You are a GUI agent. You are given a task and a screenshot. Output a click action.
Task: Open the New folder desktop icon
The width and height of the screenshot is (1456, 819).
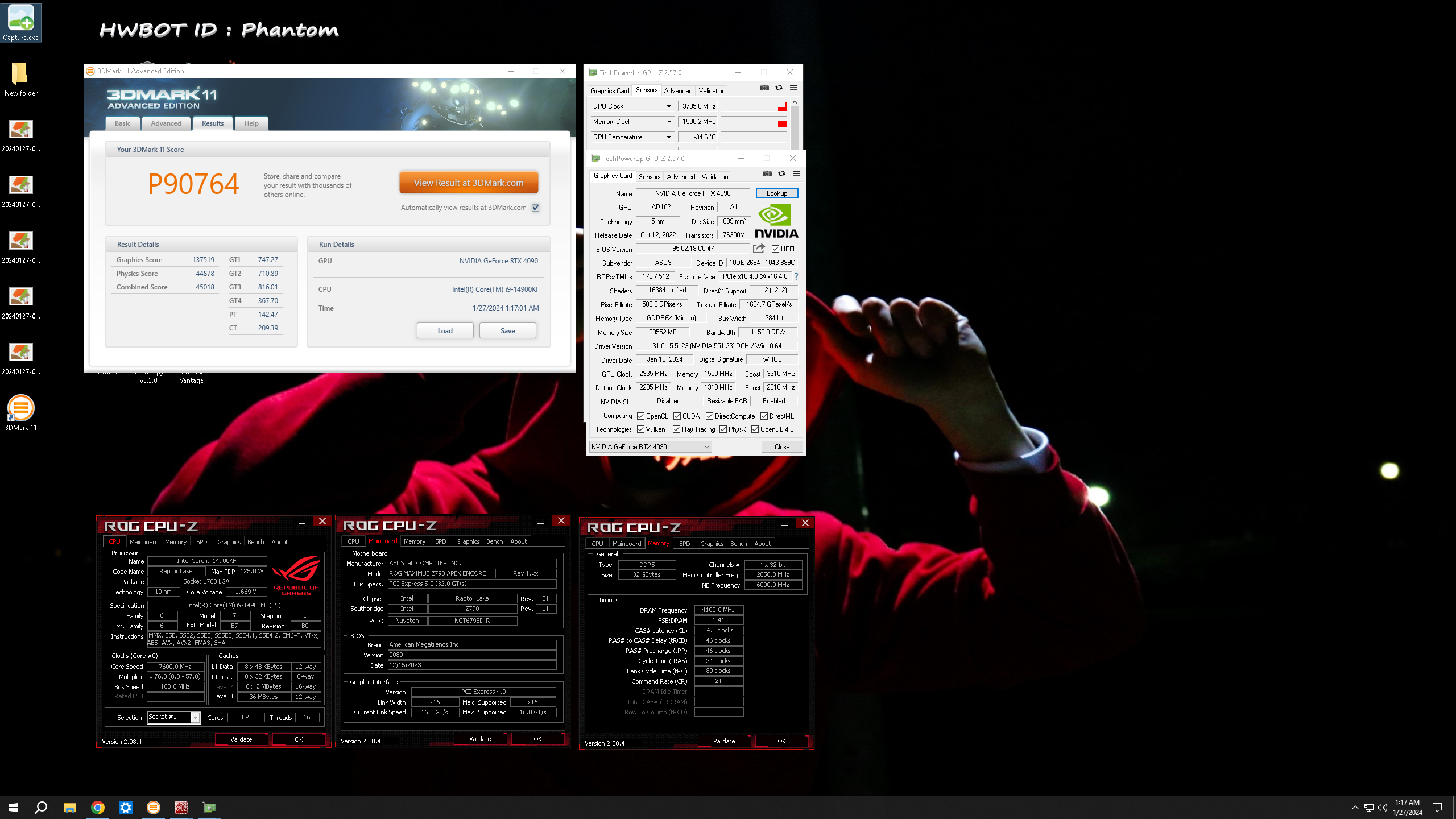21,79
